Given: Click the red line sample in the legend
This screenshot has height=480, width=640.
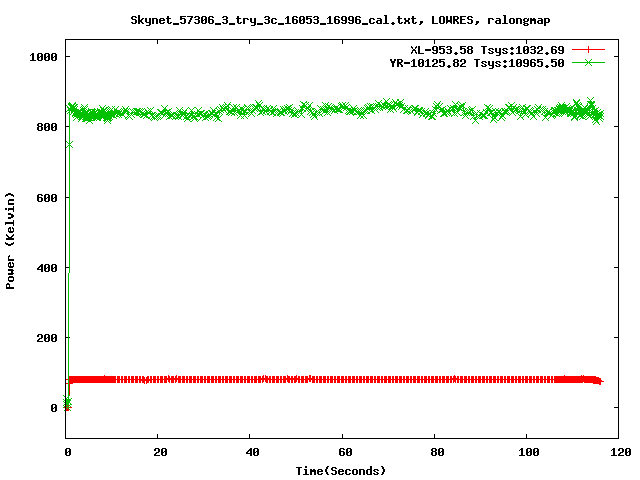Looking at the screenshot, I should point(588,50).
